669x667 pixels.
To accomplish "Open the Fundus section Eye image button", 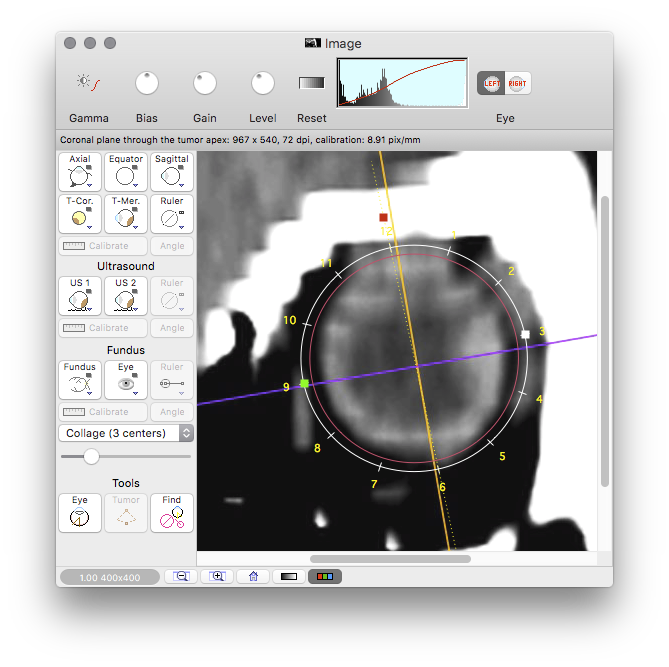I will [126, 380].
